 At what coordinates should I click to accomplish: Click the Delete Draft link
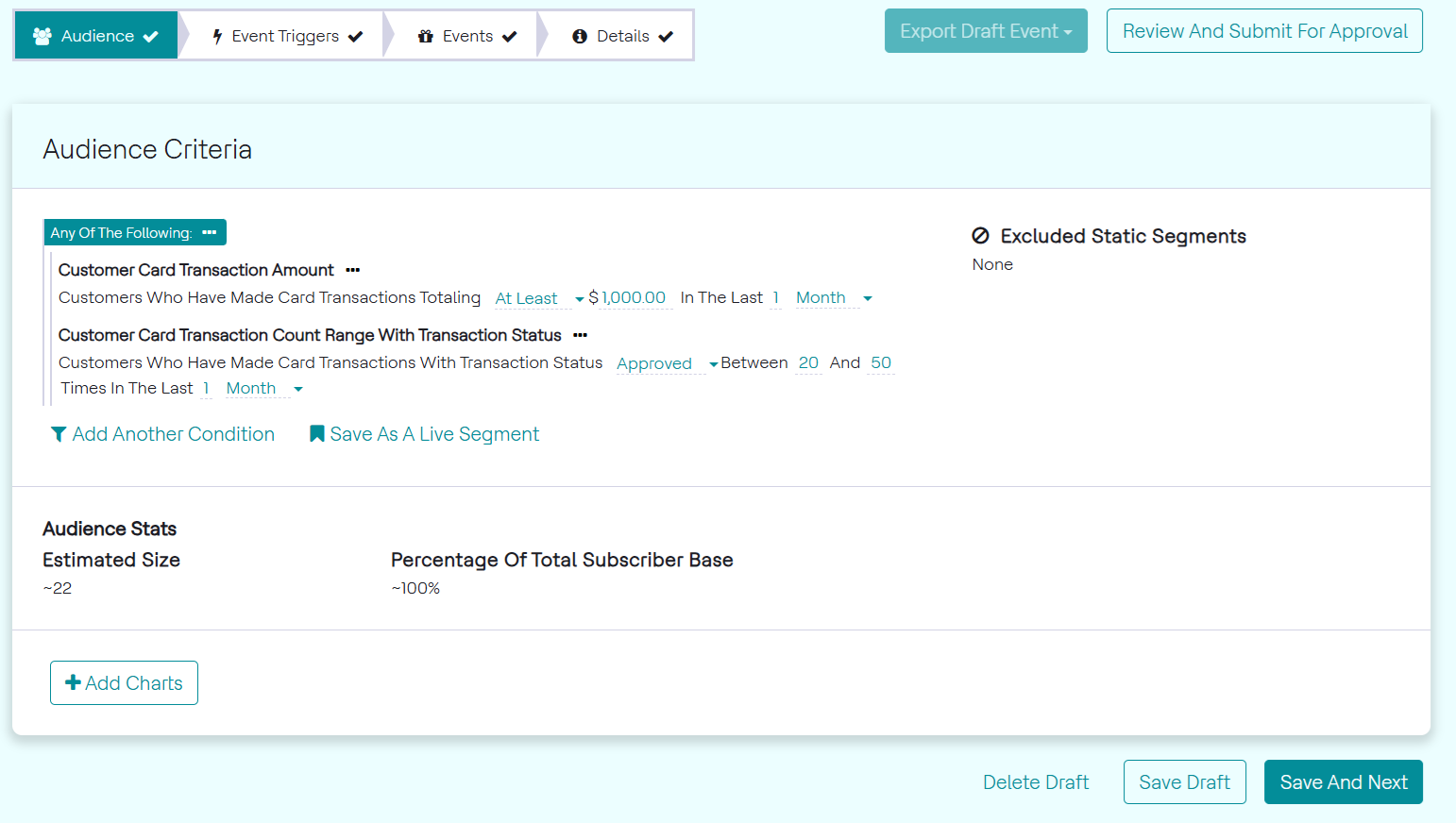1036,782
